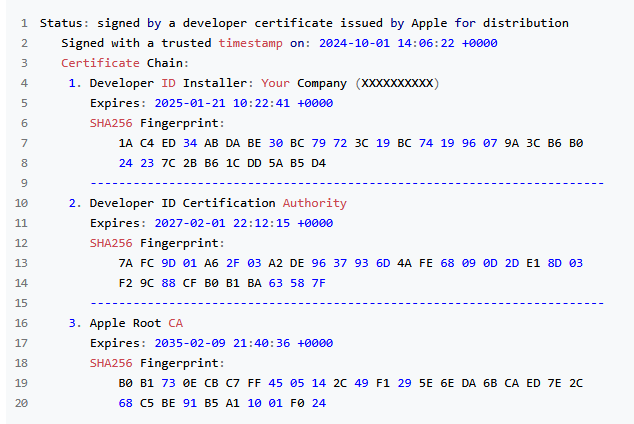Click the line 1 Status text
The width and height of the screenshot is (634, 424).
304,23
